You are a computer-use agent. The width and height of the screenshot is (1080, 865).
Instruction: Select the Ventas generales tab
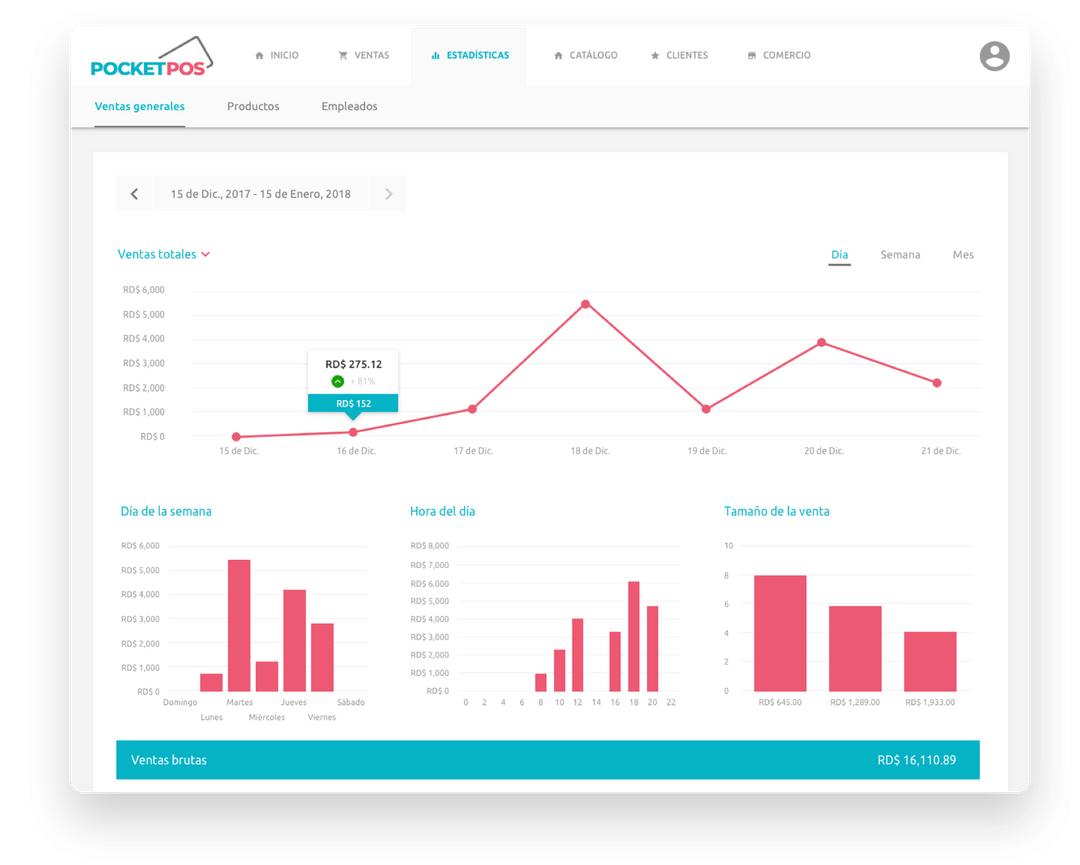click(x=139, y=105)
